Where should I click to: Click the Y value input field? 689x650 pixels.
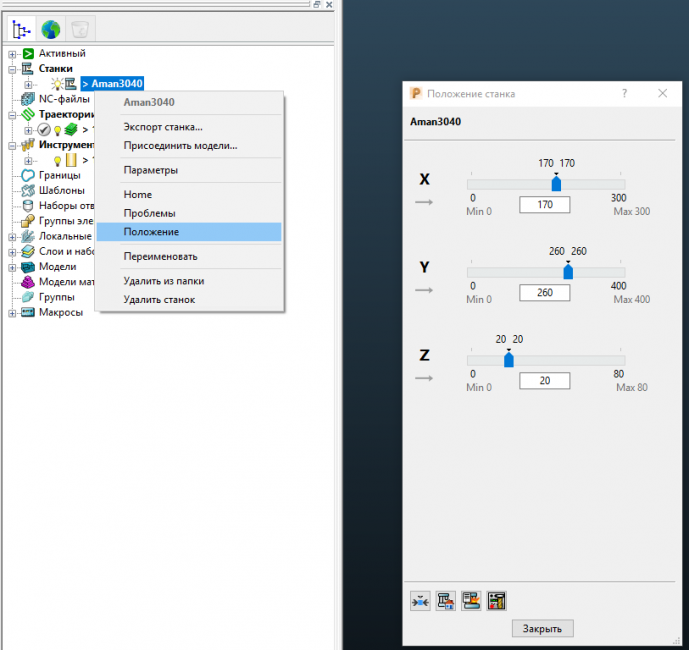[x=544, y=292]
